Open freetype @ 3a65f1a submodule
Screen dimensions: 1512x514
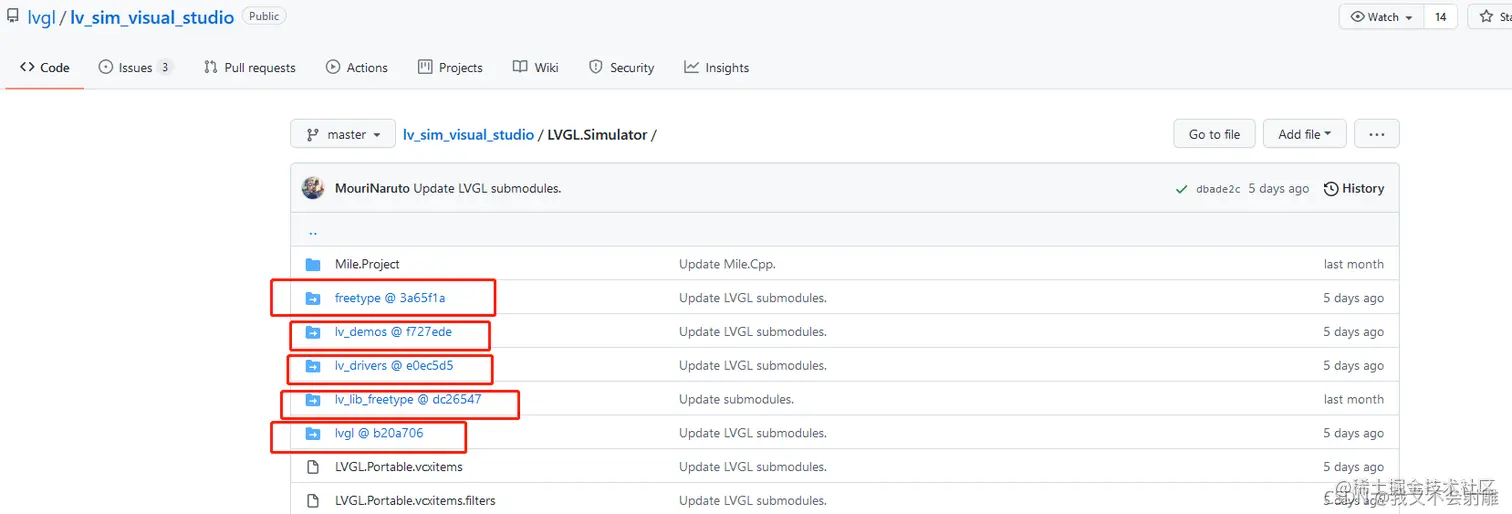390,298
